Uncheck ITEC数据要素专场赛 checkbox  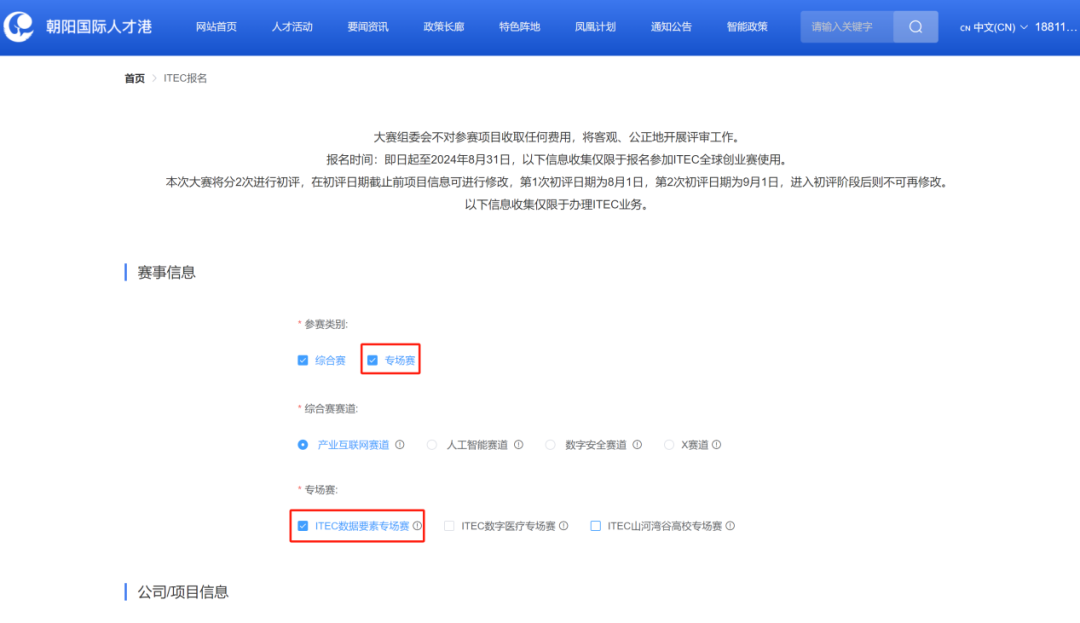pyautogui.click(x=302, y=526)
